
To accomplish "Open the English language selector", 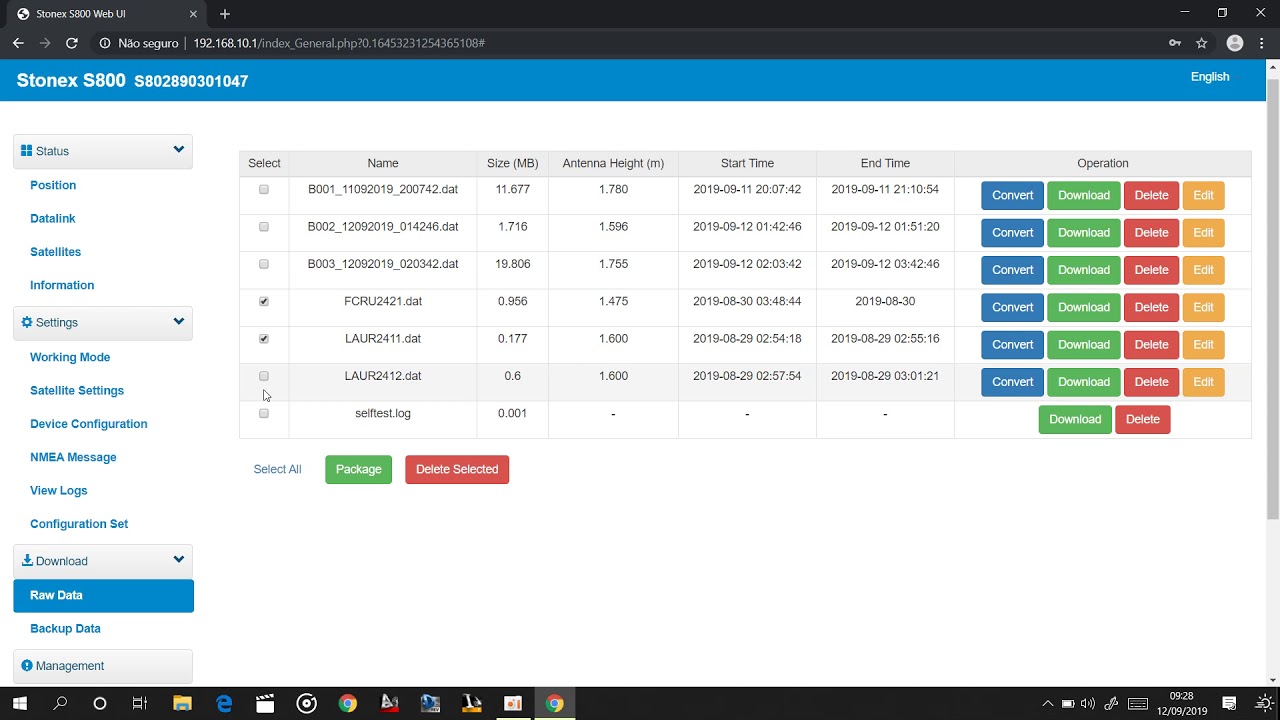I will (x=1210, y=77).
